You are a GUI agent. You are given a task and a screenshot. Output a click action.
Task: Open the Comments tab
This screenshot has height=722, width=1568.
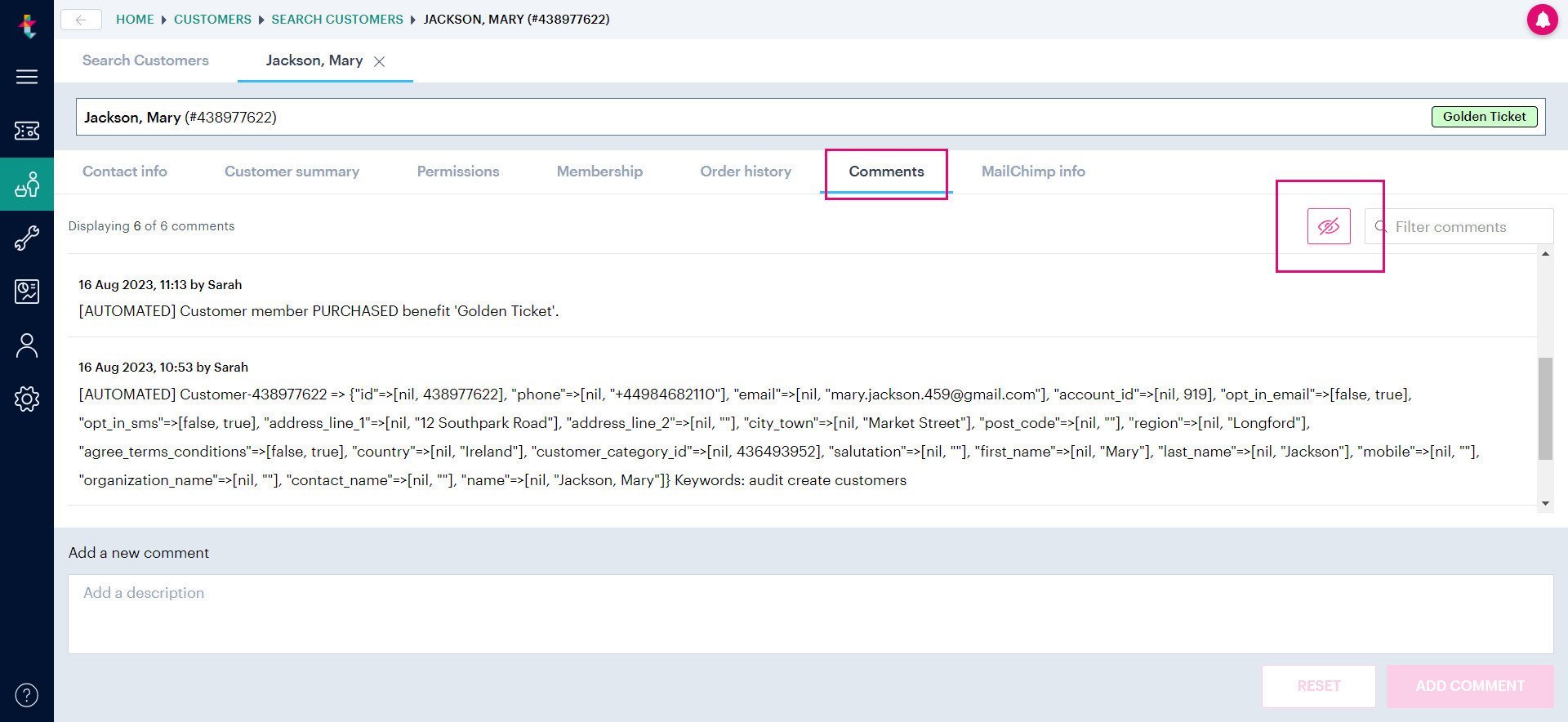tap(886, 172)
